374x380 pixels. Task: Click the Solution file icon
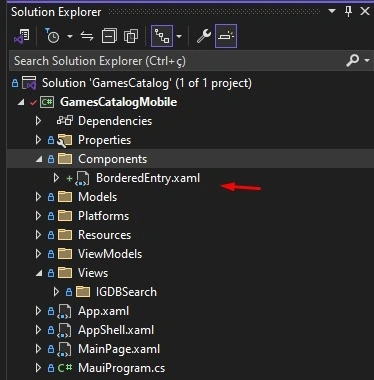[x=29, y=83]
